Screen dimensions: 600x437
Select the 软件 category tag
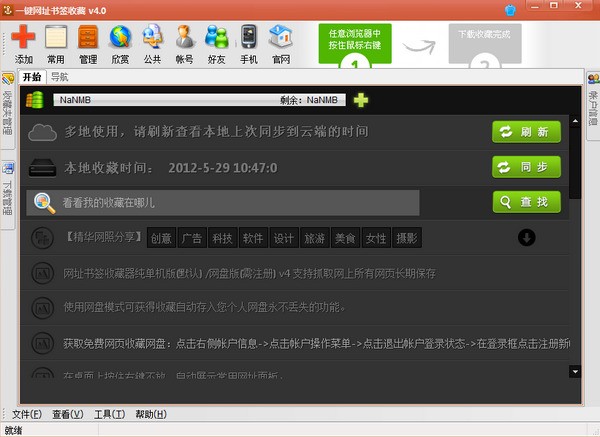coord(253,238)
